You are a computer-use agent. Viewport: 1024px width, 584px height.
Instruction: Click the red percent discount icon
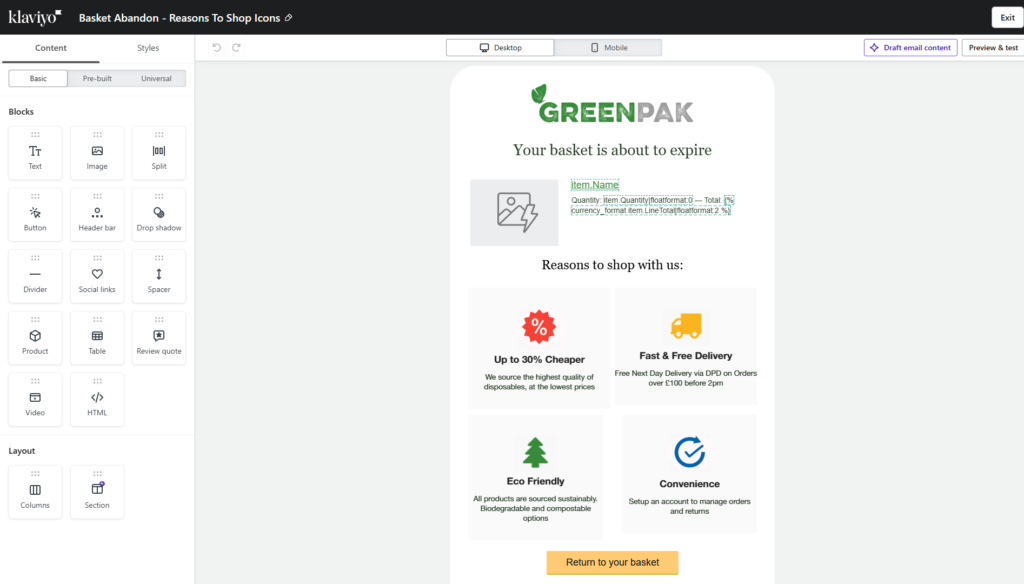coord(539,327)
